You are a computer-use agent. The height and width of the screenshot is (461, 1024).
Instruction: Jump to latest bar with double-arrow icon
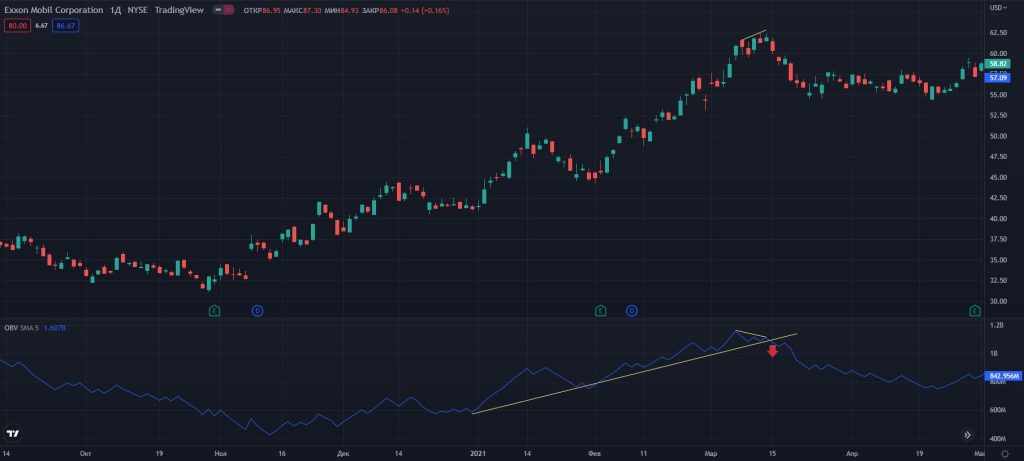(967, 434)
